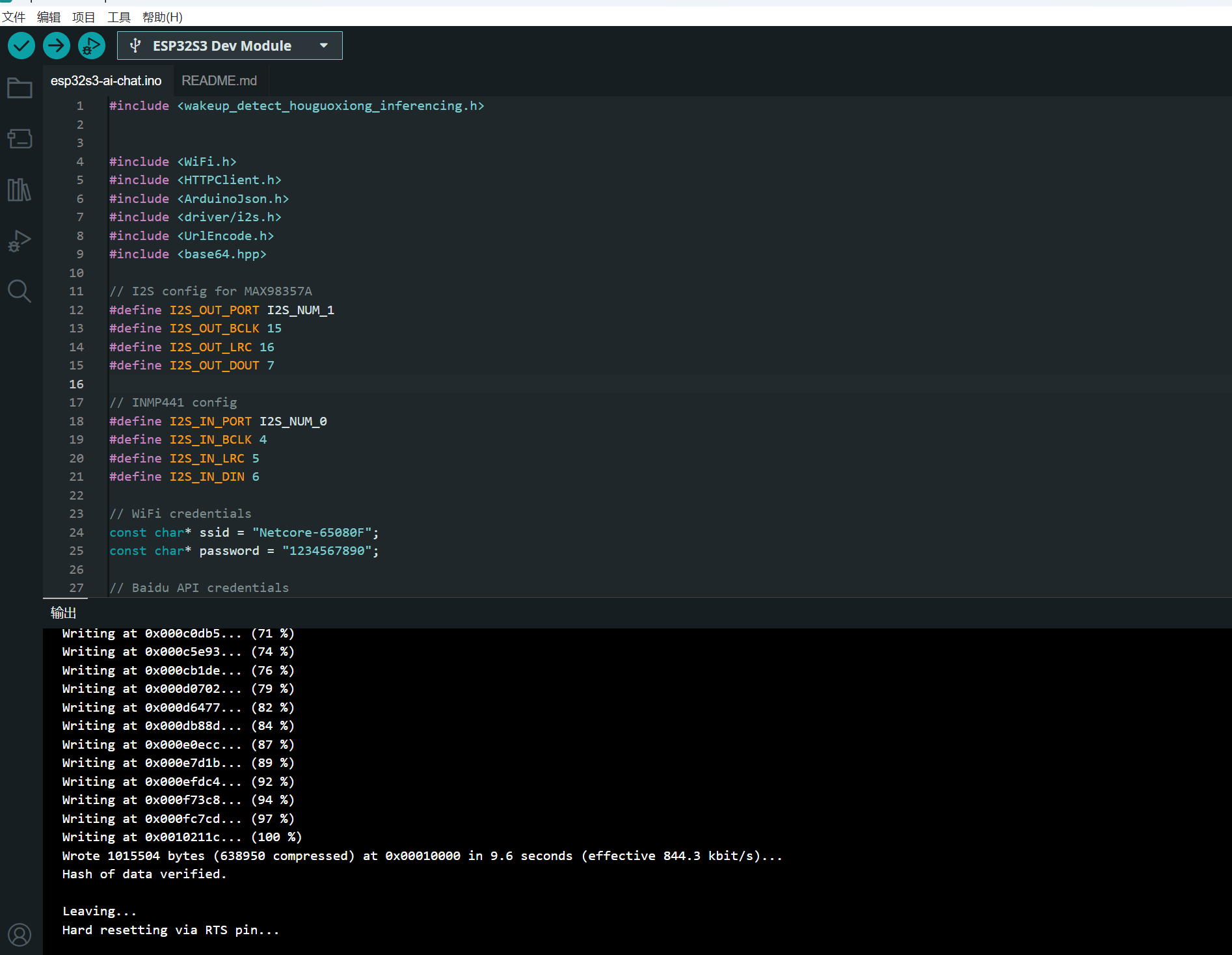1232x955 pixels.
Task: Click the I2S_IN_LRC 5 define
Action: (184, 458)
